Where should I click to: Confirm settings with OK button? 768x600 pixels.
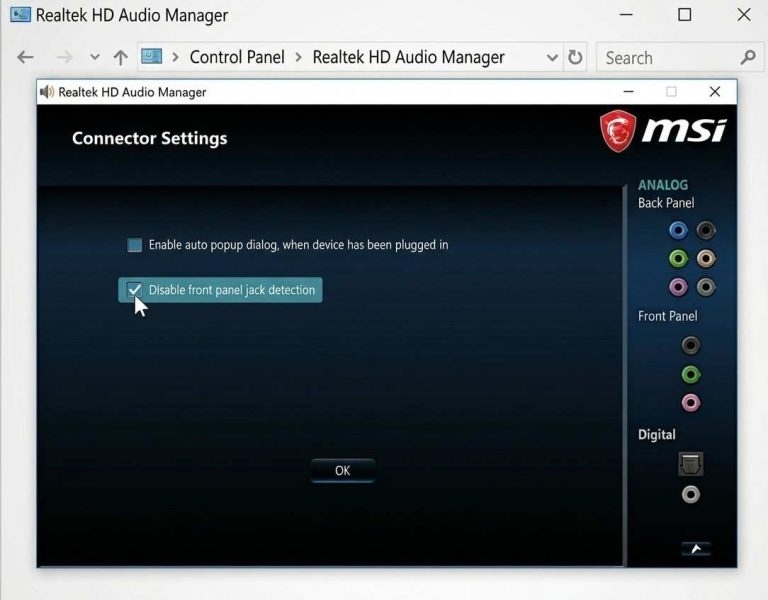point(343,470)
